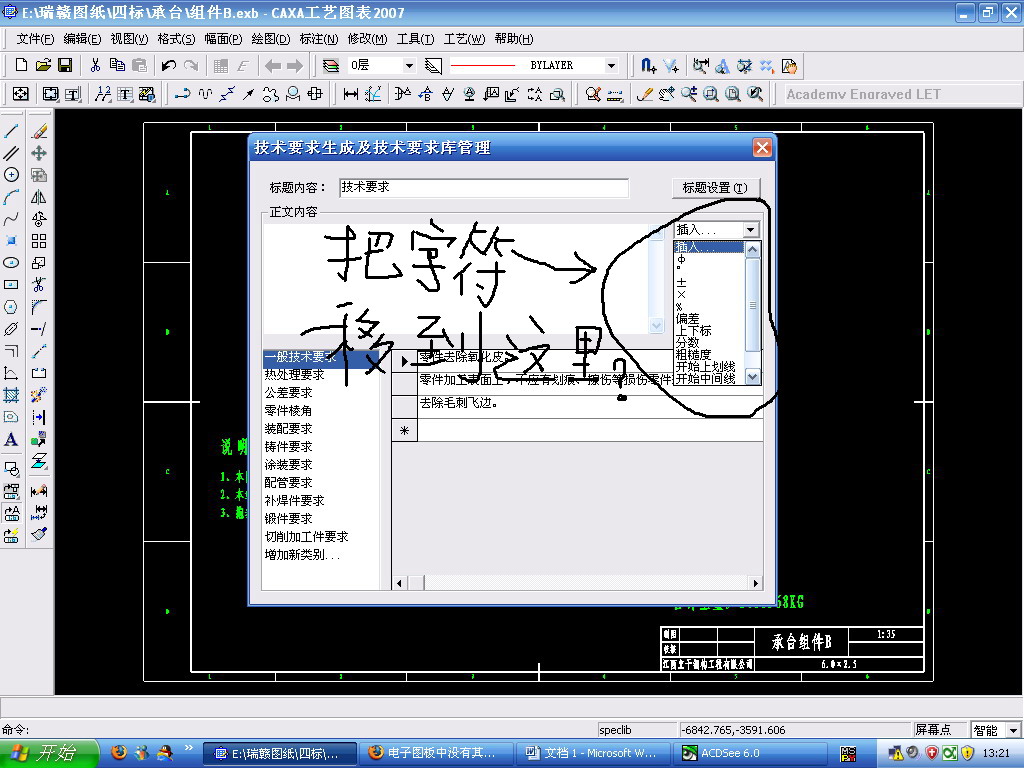Copy selection with the copy icon
The image size is (1024, 768).
118,65
